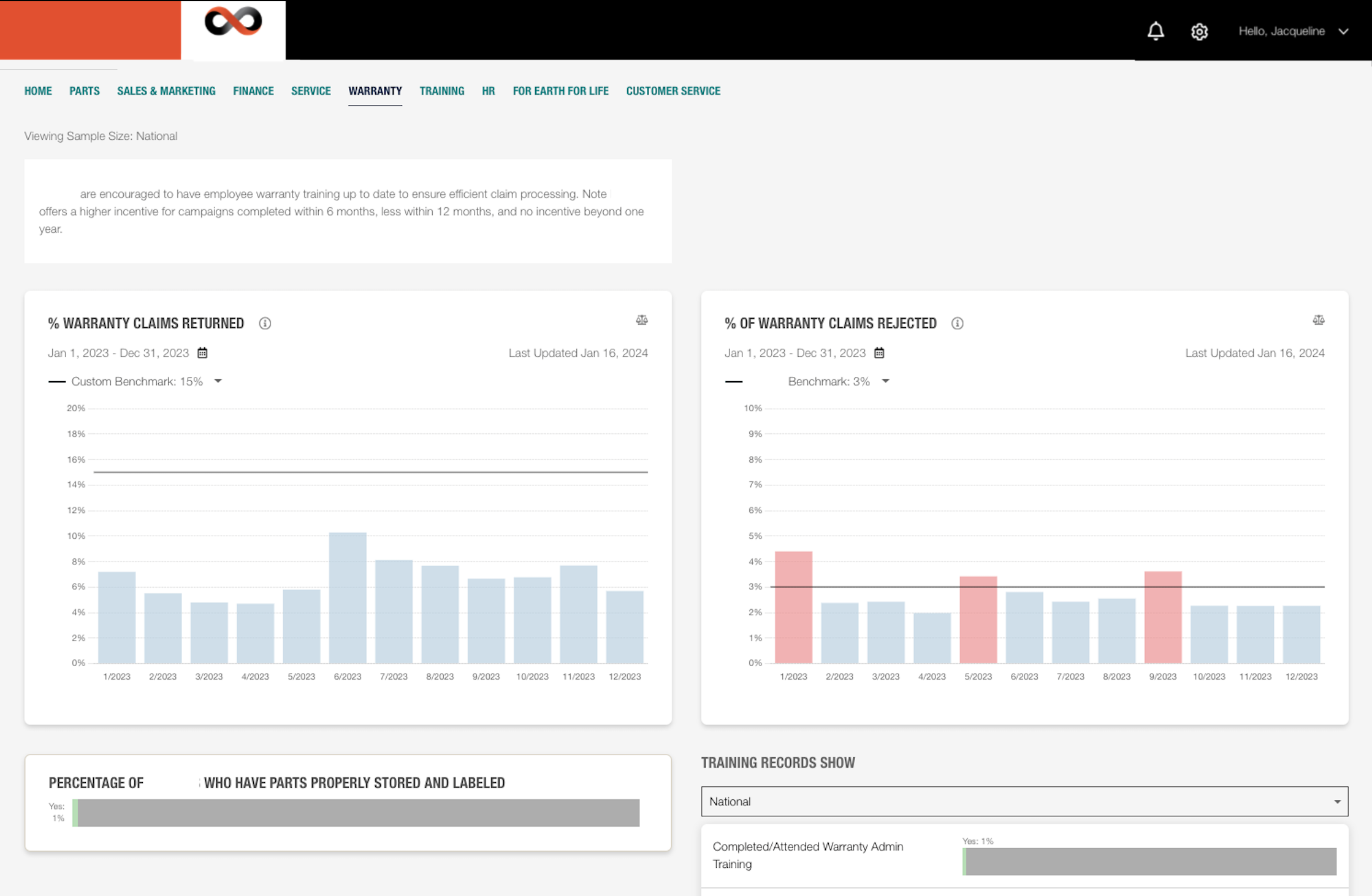Screen dimensions: 1372x896
Task: Expand Custom Benchmark 15% dropdown
Action: pos(218,381)
